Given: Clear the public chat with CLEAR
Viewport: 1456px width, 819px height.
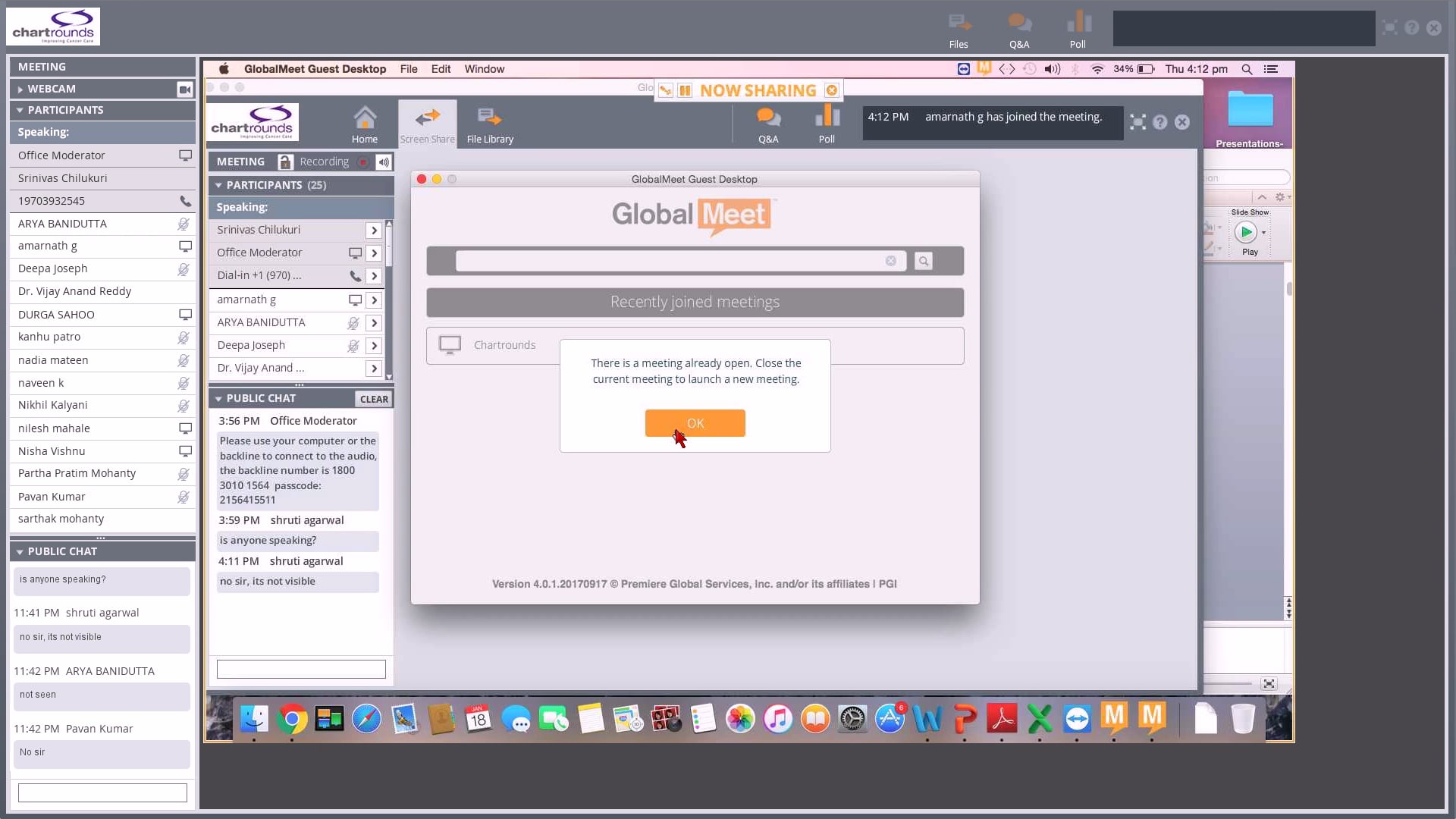Looking at the screenshot, I should click(x=374, y=399).
